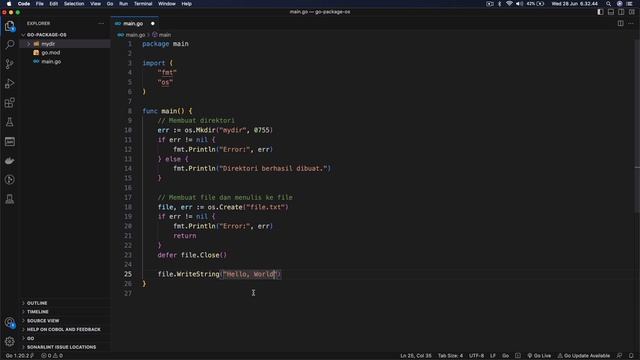Toggle Primary Side Bar visibility

click(x=600, y=12)
